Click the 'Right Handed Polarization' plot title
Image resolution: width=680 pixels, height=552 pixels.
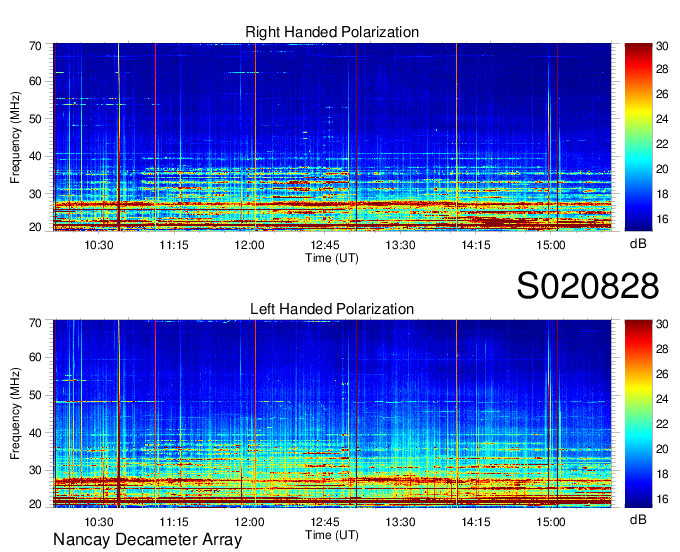[332, 32]
